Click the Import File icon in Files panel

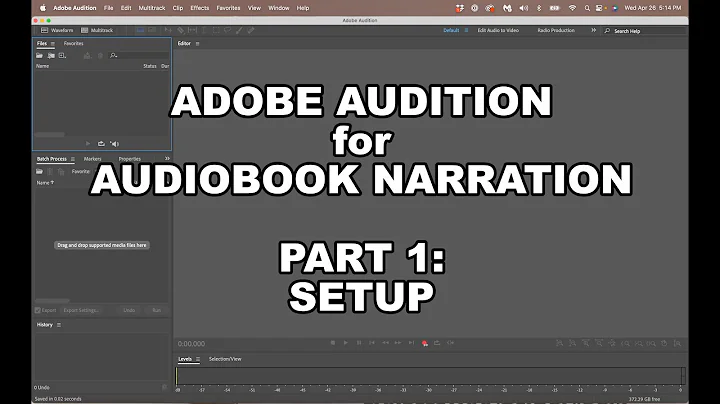click(51, 56)
